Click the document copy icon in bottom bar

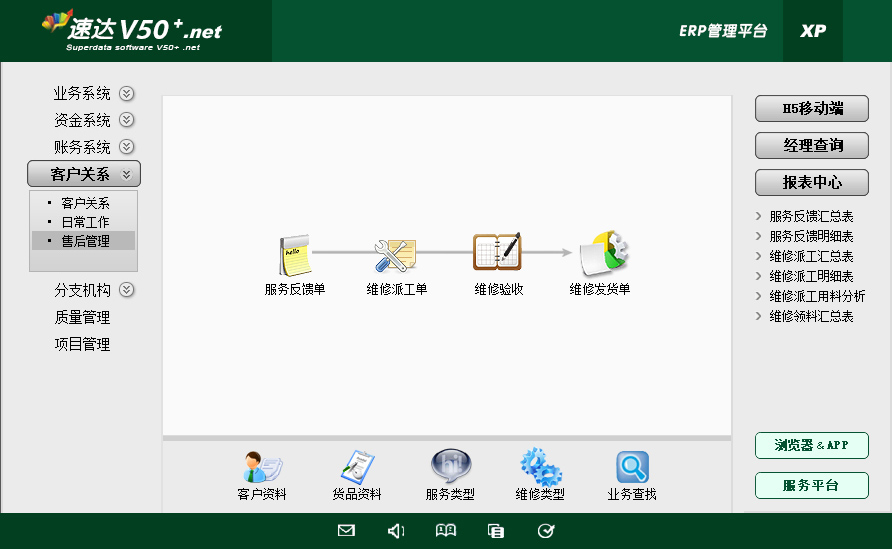click(x=495, y=531)
